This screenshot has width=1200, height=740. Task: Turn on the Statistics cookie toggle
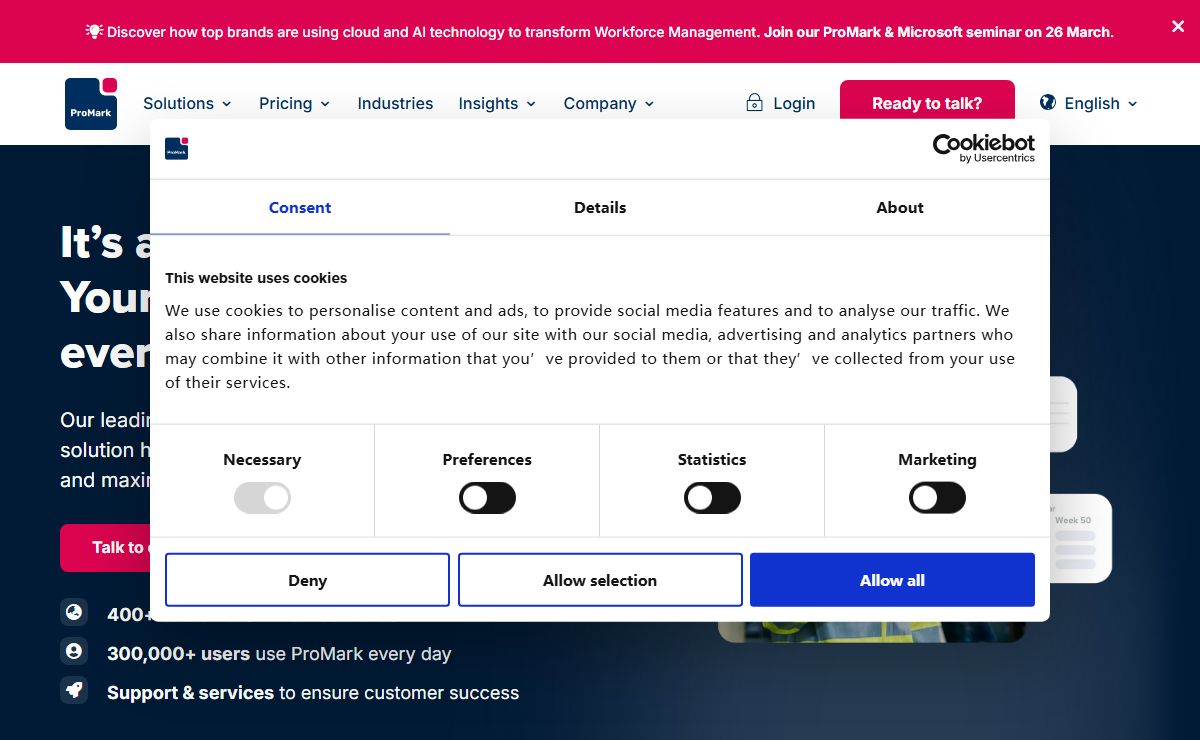click(x=712, y=498)
